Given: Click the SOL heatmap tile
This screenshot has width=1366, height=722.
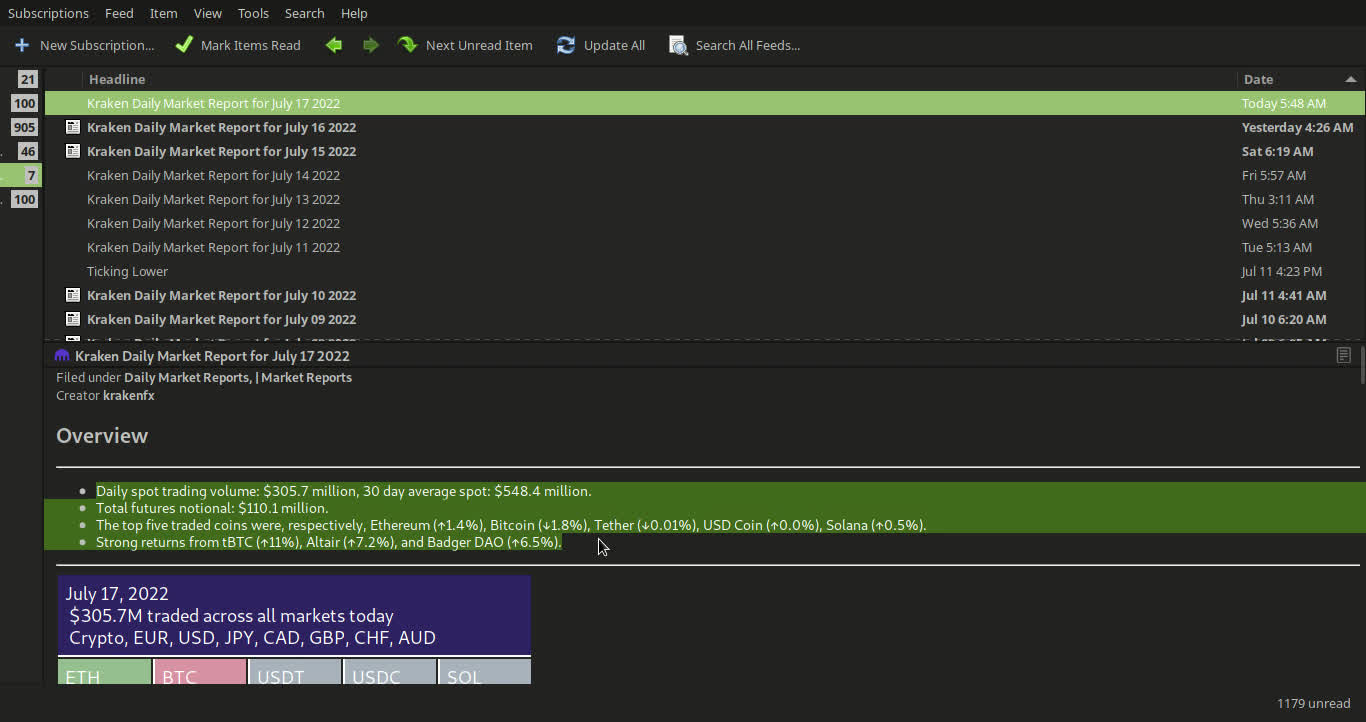Looking at the screenshot, I should [484, 671].
